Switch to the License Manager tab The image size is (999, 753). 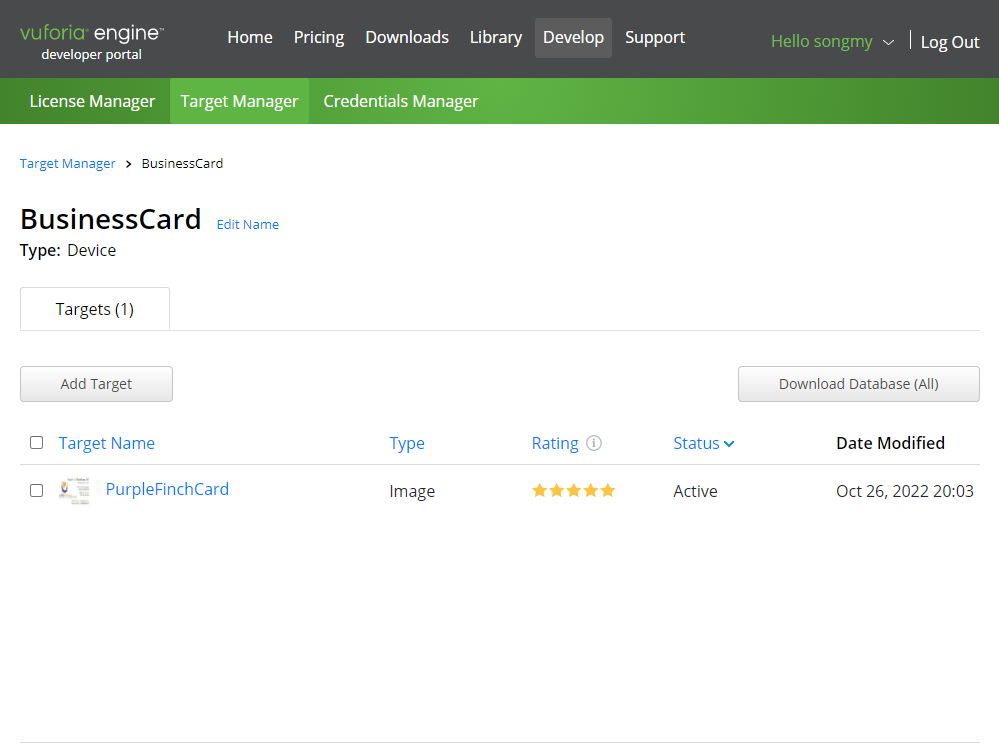click(x=92, y=101)
